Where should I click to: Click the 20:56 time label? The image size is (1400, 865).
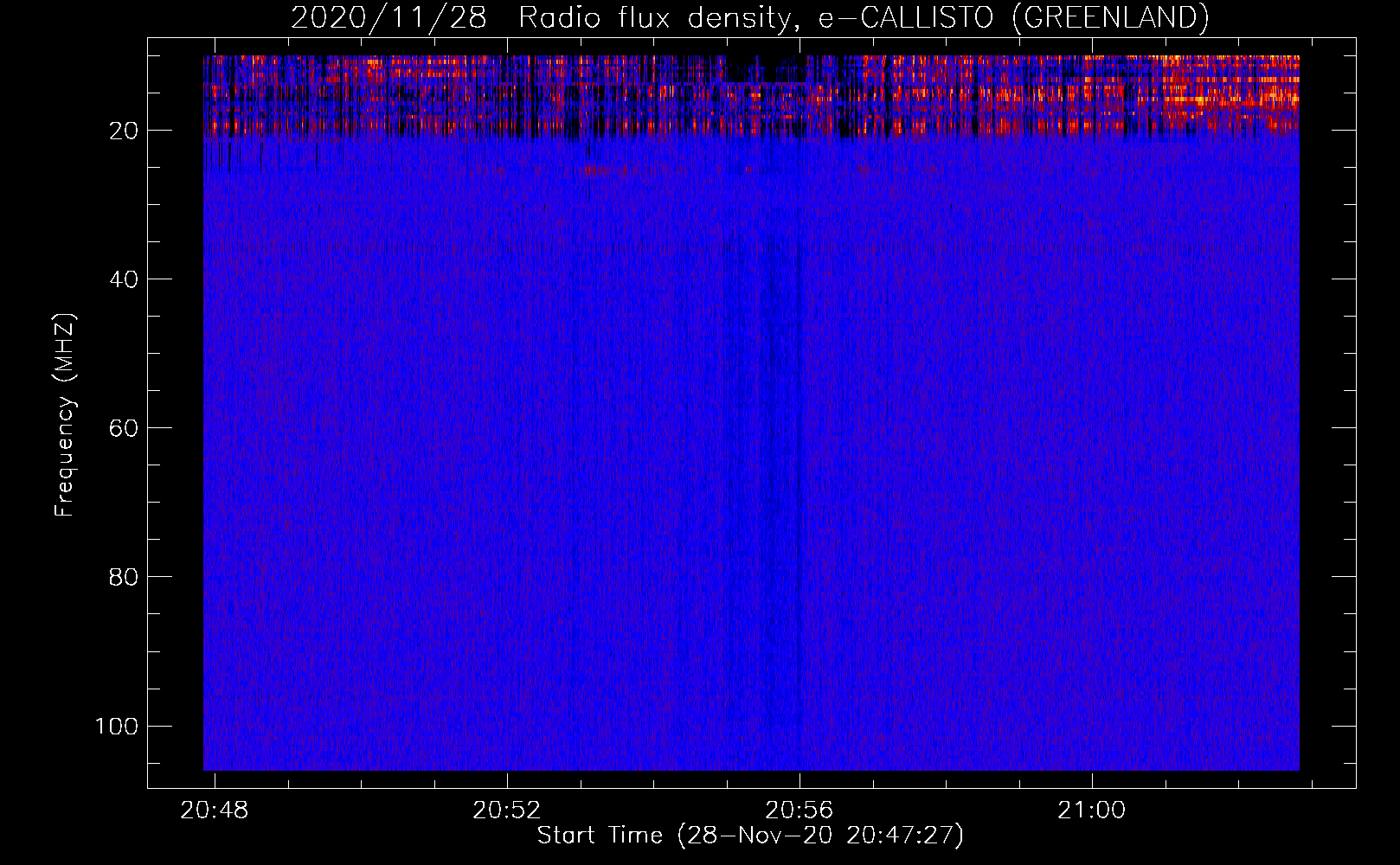pos(799,811)
